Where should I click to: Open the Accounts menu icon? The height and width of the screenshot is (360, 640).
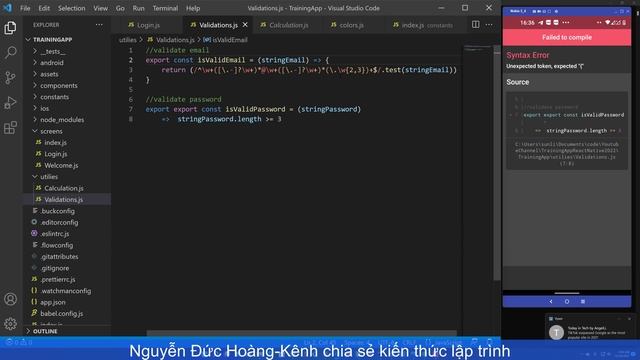click(10, 299)
